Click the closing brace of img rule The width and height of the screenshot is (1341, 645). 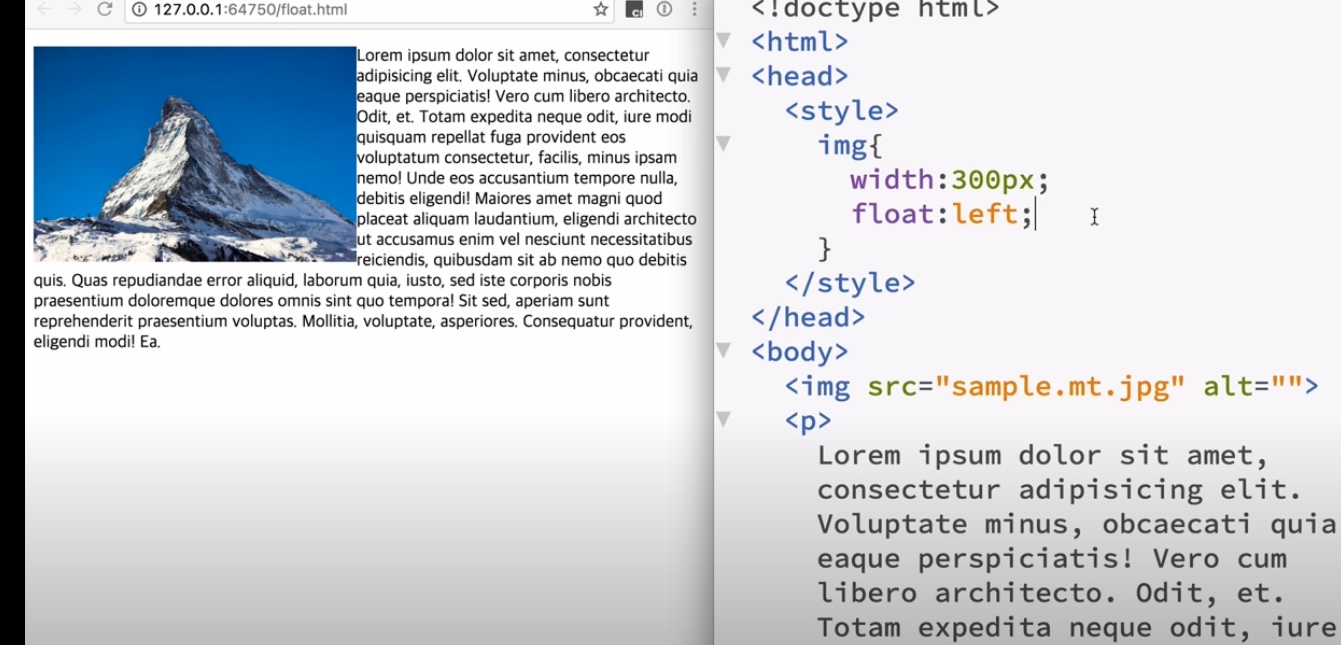[x=825, y=248]
